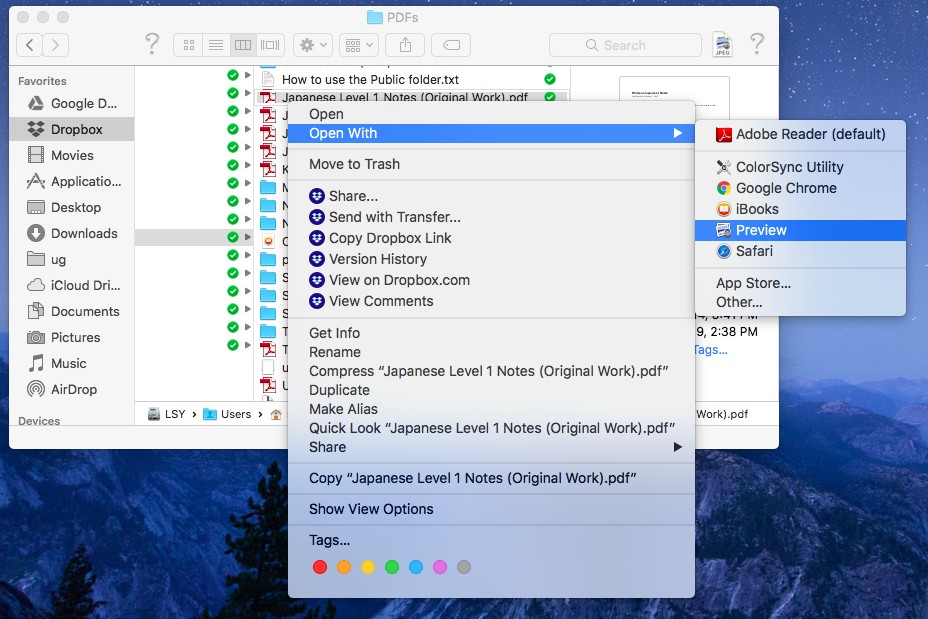The height and width of the screenshot is (619, 928).
Task: Choose Get Info from context menu
Action: 334,333
